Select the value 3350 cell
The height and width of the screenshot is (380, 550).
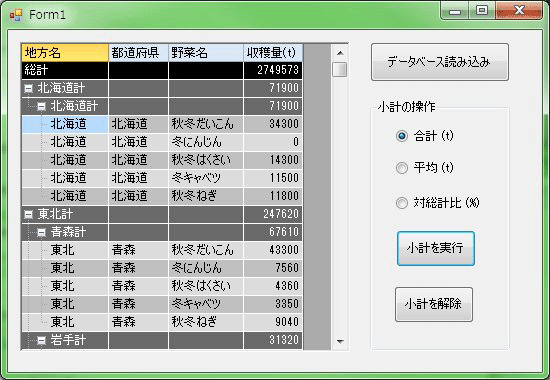(x=273, y=304)
